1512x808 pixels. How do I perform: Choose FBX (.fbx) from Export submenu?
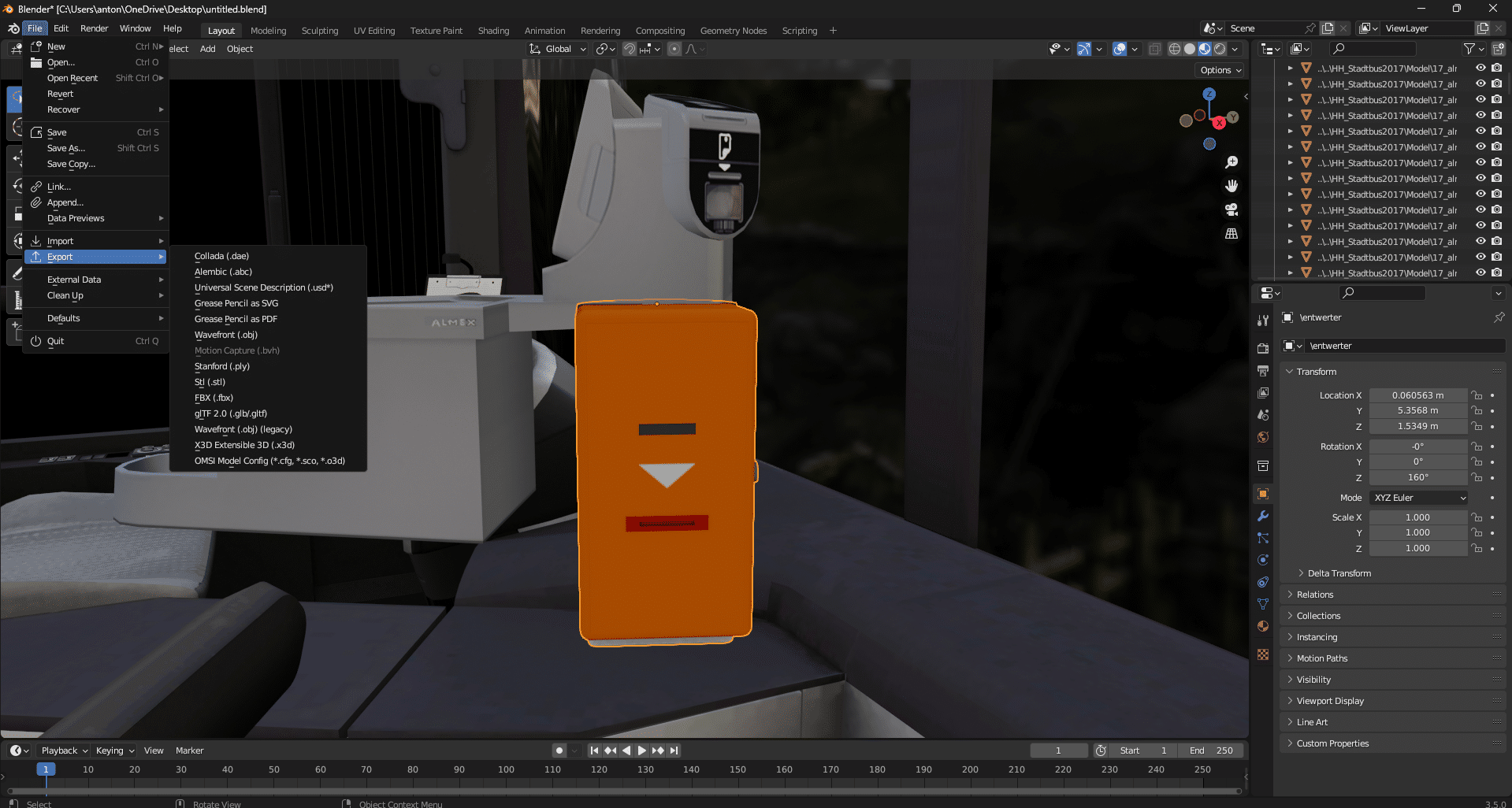point(214,398)
